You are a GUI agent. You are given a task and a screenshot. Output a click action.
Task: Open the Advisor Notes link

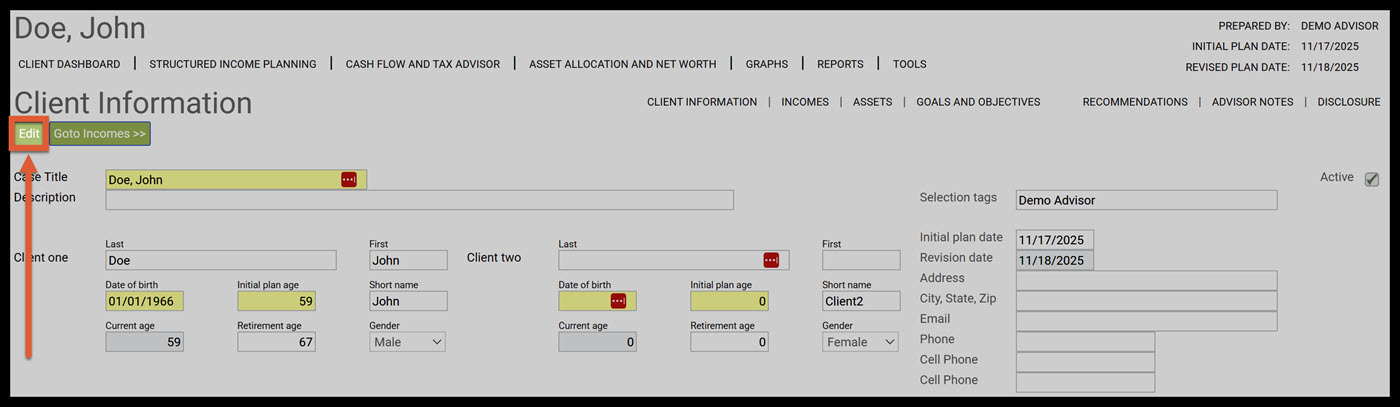1252,102
